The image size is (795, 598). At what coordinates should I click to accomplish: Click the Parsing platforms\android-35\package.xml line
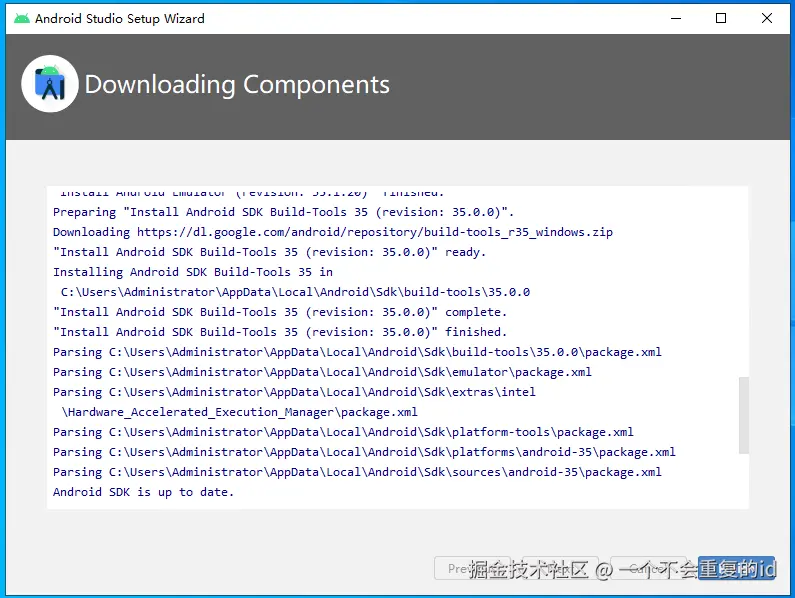tap(364, 452)
